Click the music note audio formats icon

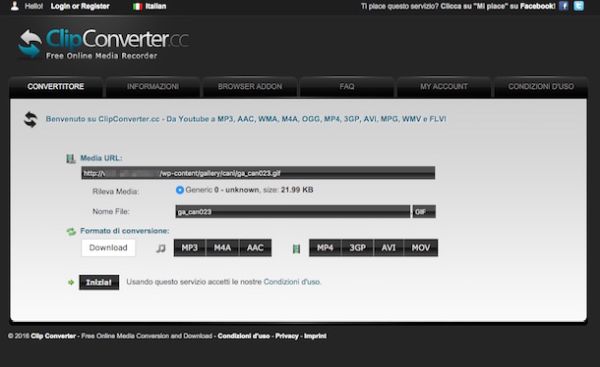[161, 248]
